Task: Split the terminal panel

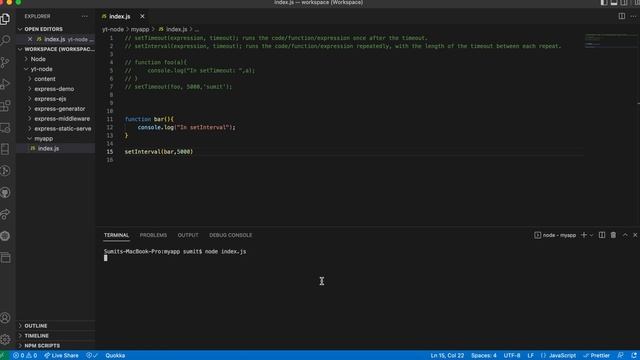Action: point(602,235)
